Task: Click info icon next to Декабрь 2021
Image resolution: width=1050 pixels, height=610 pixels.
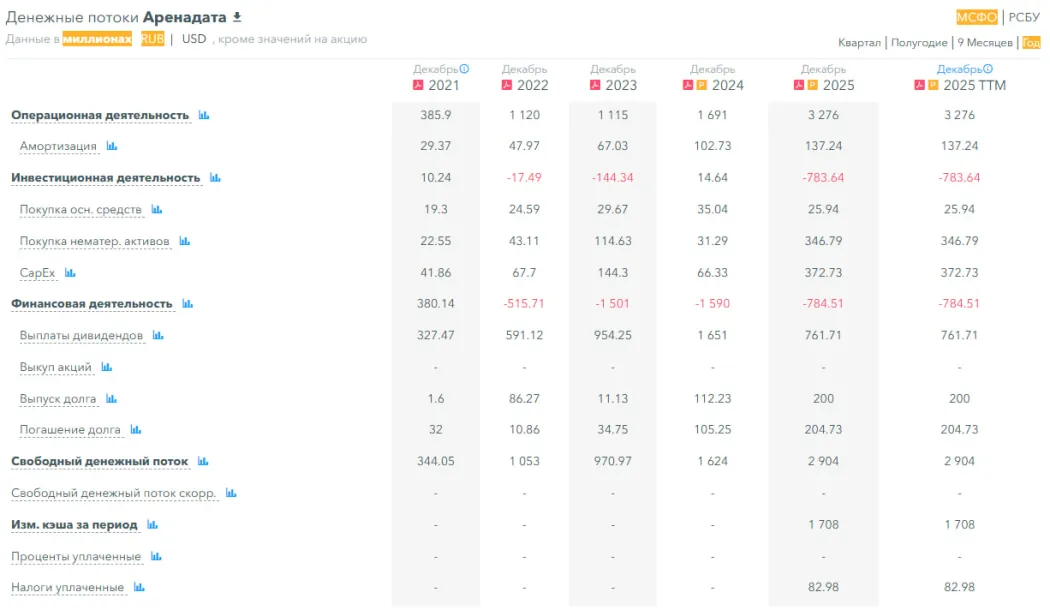Action: [x=464, y=69]
